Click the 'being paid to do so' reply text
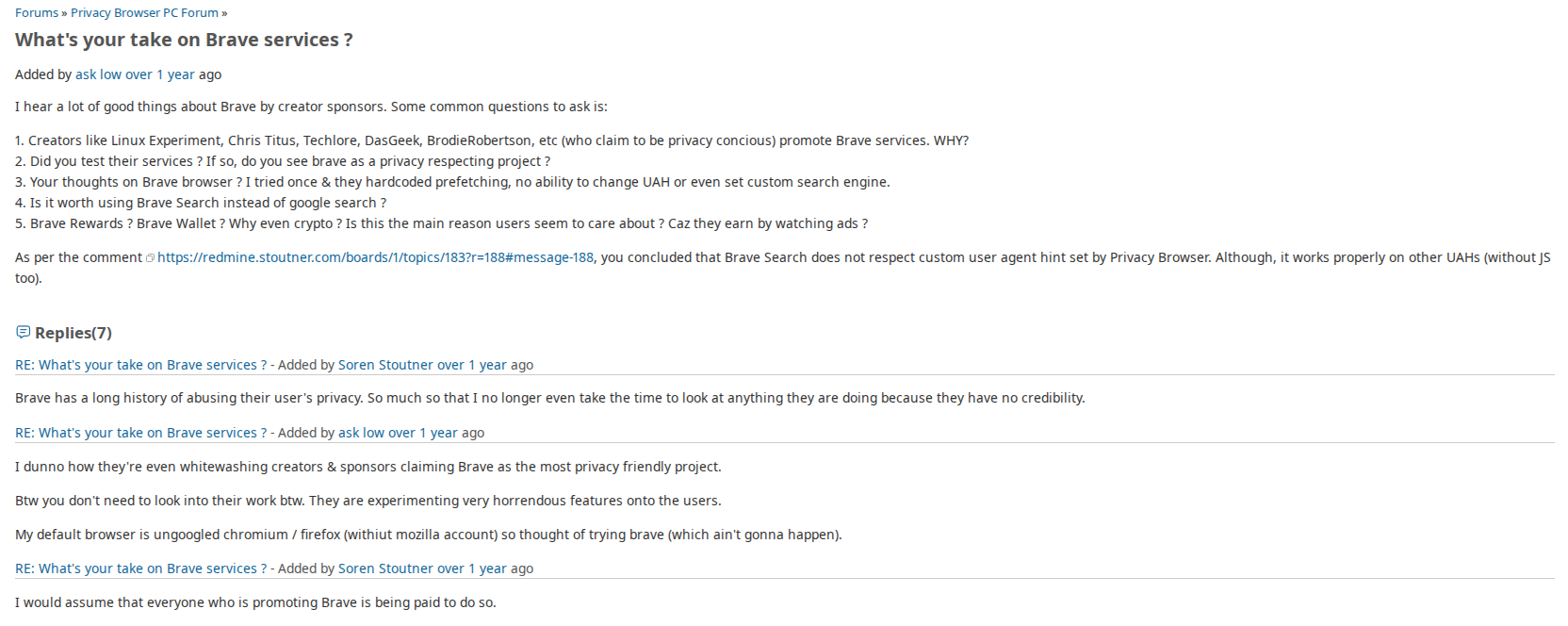Image resolution: width=1568 pixels, height=626 pixels. coord(255,602)
